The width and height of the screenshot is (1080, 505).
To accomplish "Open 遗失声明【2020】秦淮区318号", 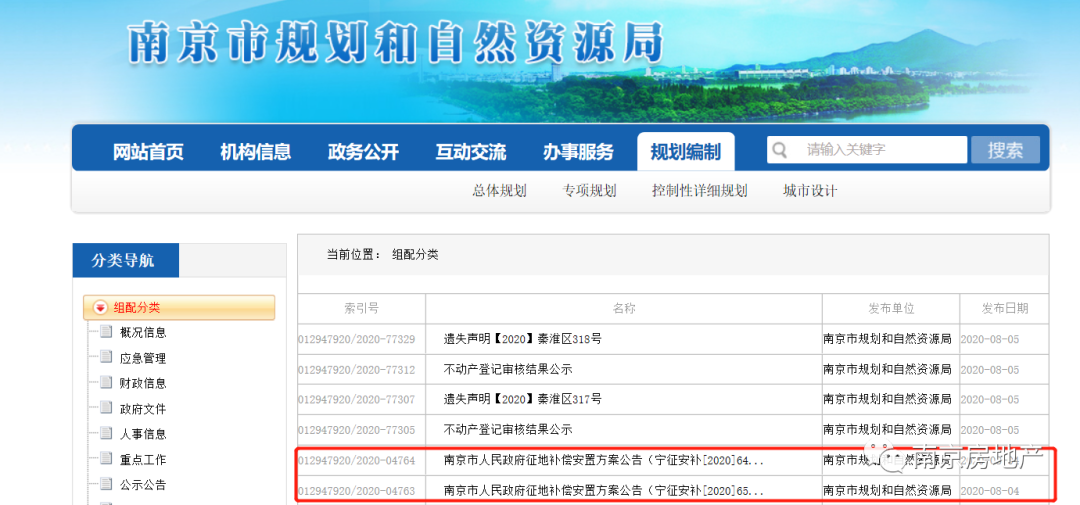I will pos(523,339).
